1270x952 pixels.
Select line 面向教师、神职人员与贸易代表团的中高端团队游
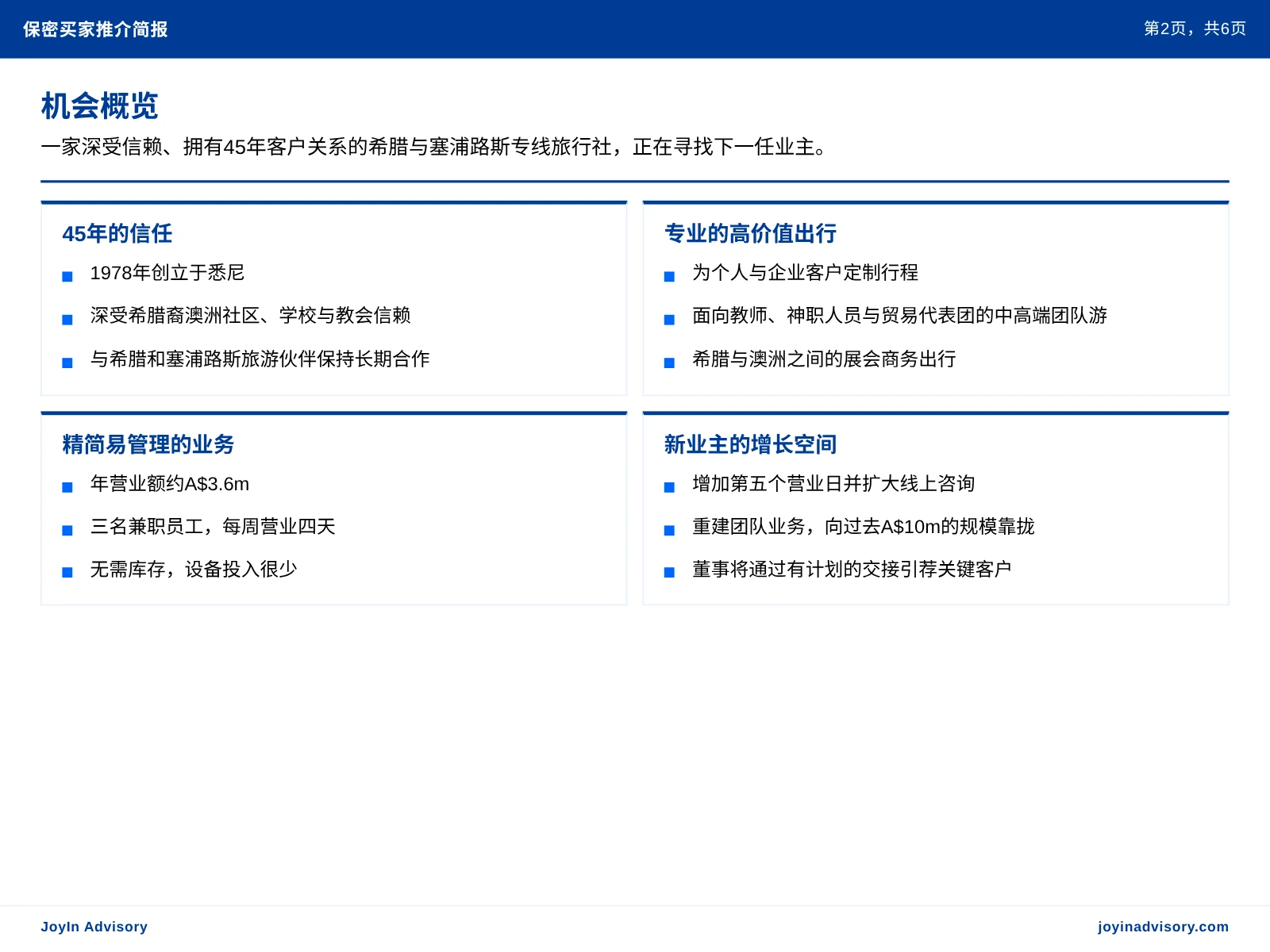pyautogui.click(x=899, y=316)
